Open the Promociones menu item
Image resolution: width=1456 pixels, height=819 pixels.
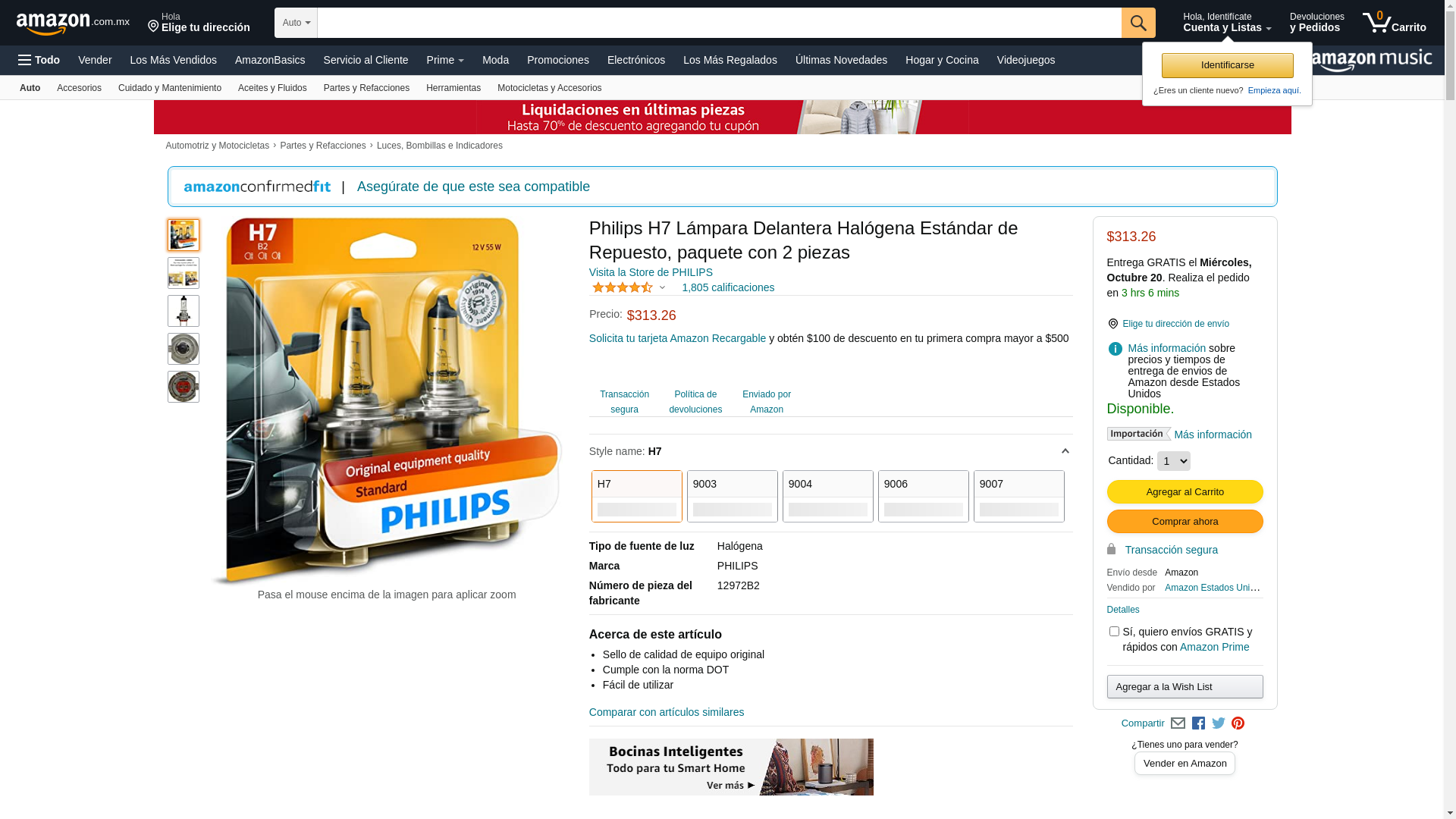pos(558,60)
